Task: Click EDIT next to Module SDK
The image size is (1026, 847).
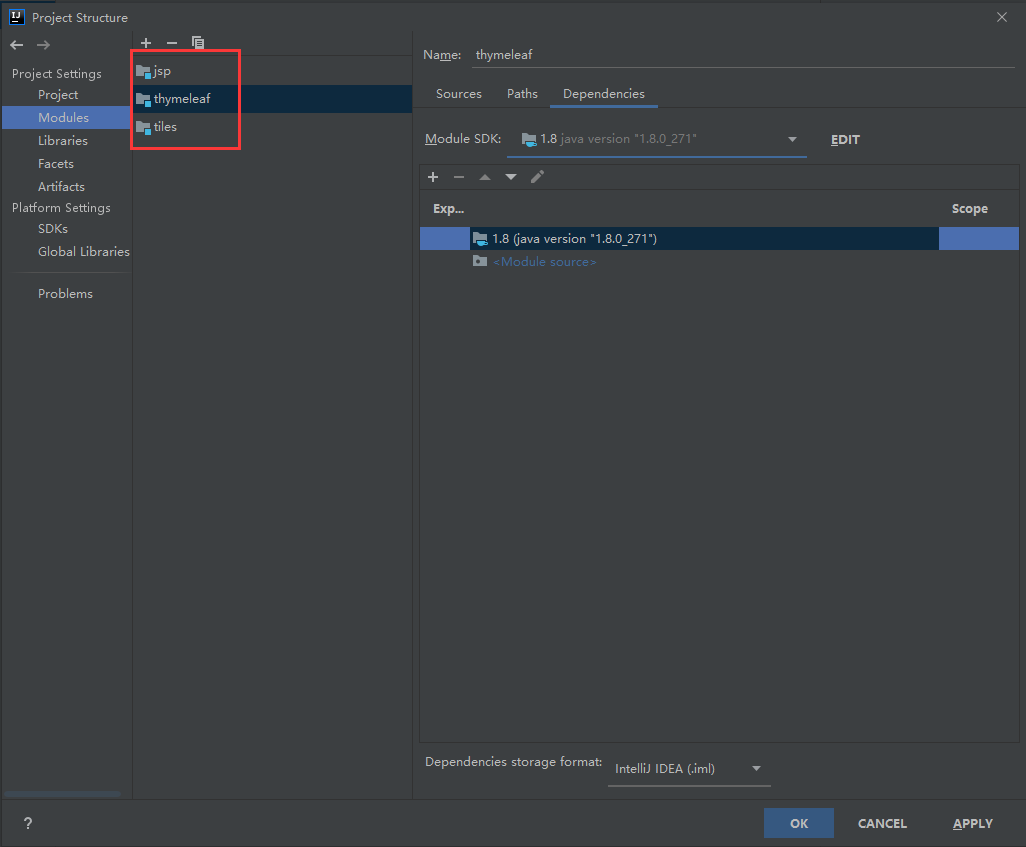Action: coord(845,139)
